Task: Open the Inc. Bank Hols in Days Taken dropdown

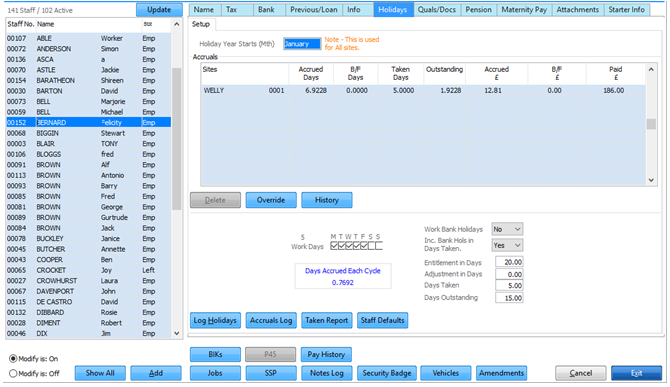Action: (x=507, y=245)
